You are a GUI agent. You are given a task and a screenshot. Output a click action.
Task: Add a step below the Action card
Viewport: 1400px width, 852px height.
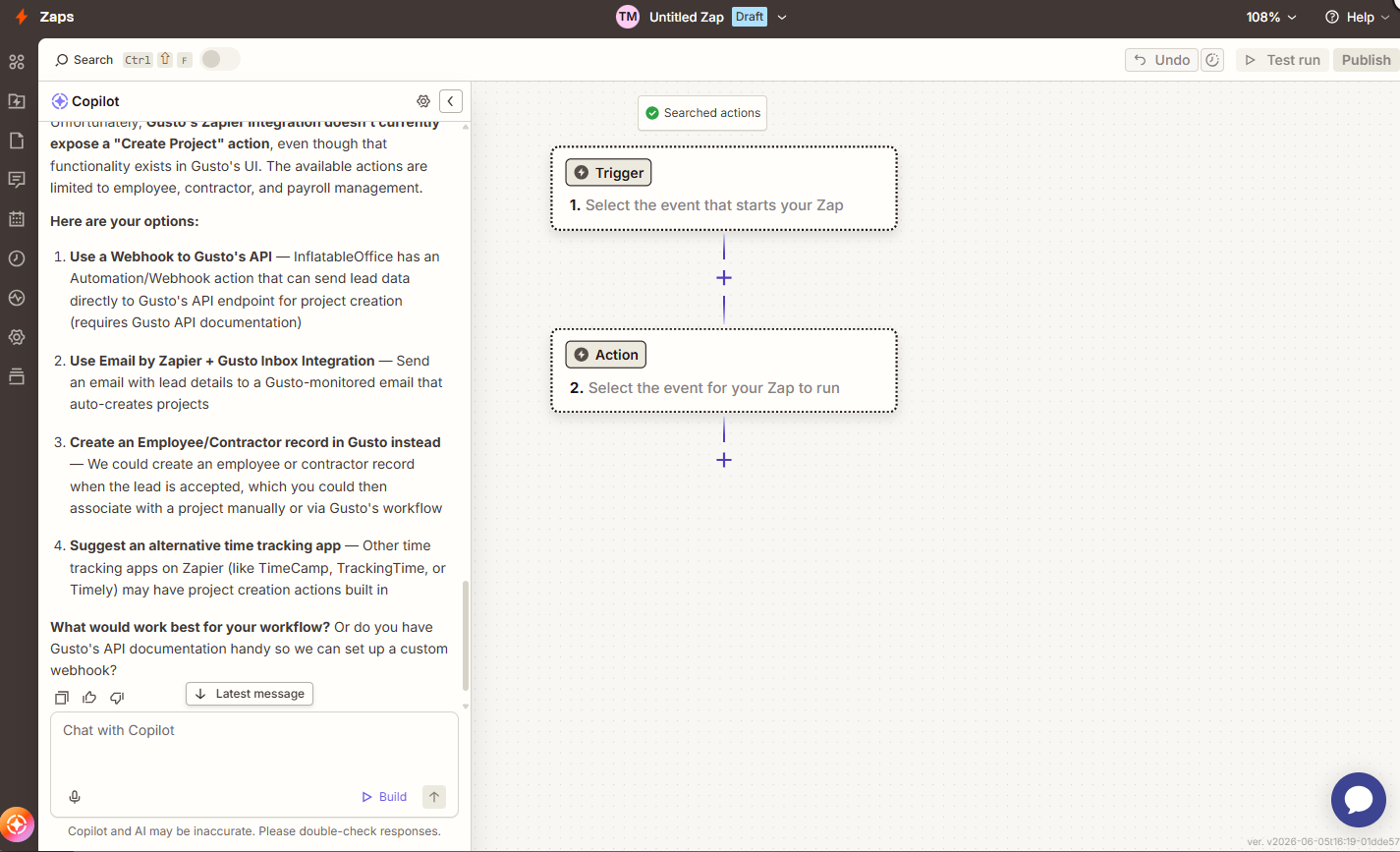click(724, 460)
